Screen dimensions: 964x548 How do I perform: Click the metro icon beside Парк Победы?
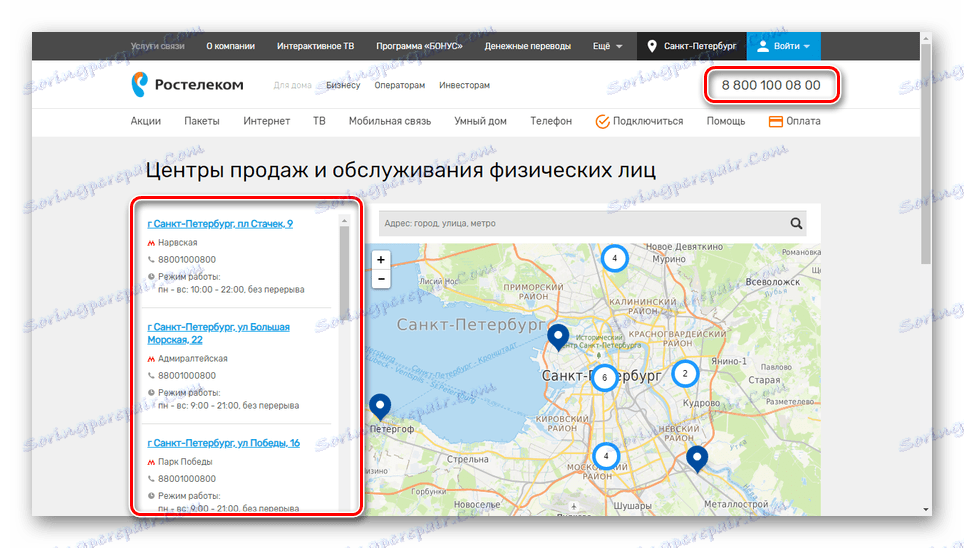tap(151, 462)
